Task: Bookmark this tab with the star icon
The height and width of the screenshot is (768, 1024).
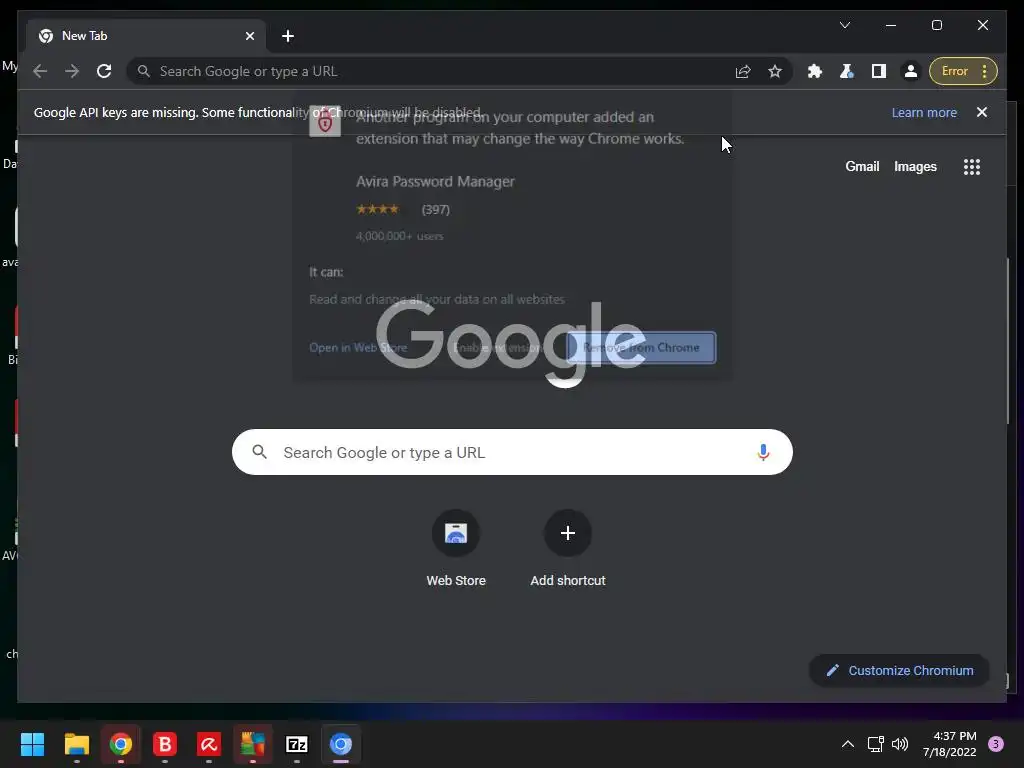Action: coord(775,71)
